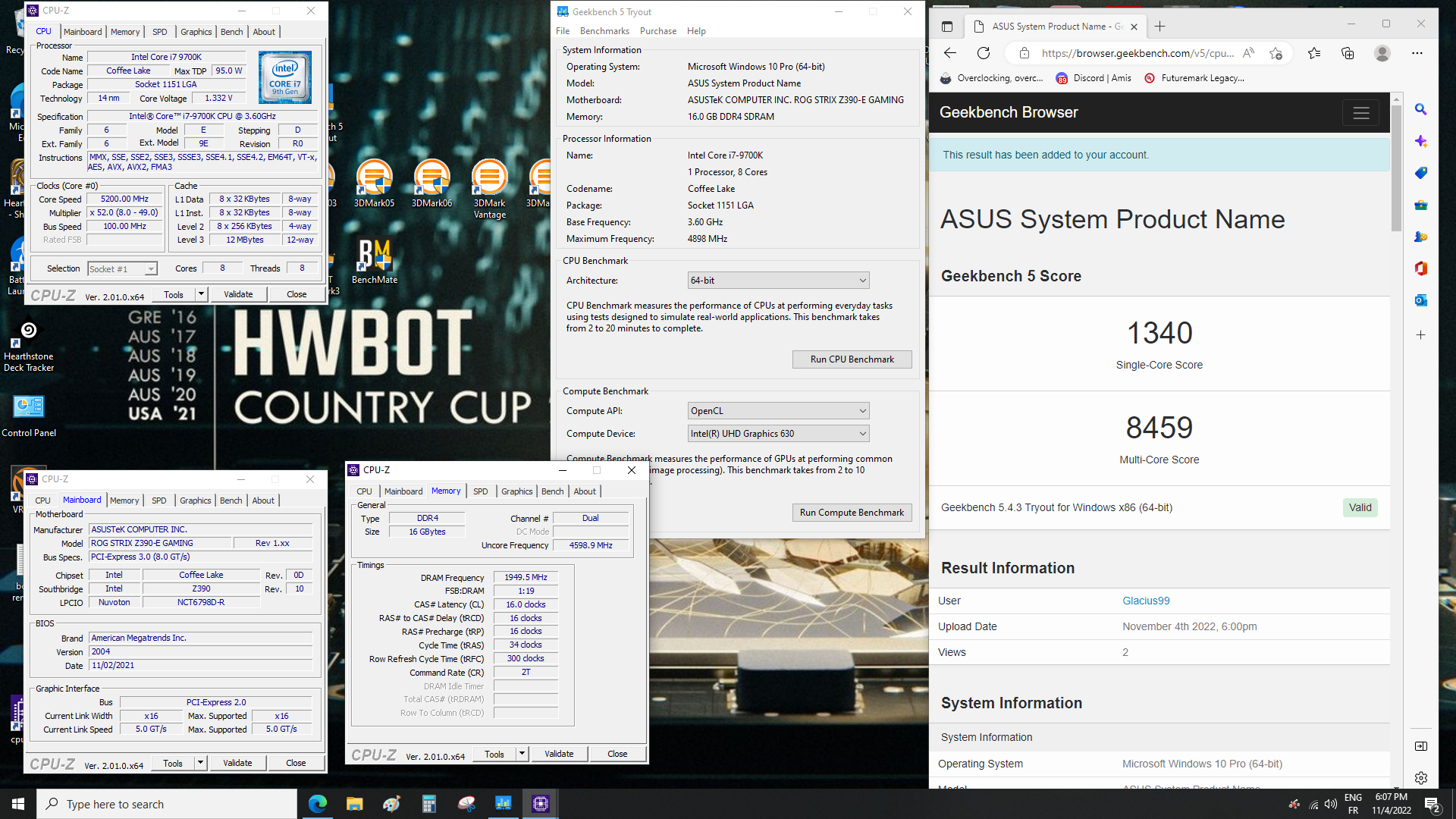Open the volume control in system tray
The height and width of the screenshot is (819, 1456).
point(1331,805)
